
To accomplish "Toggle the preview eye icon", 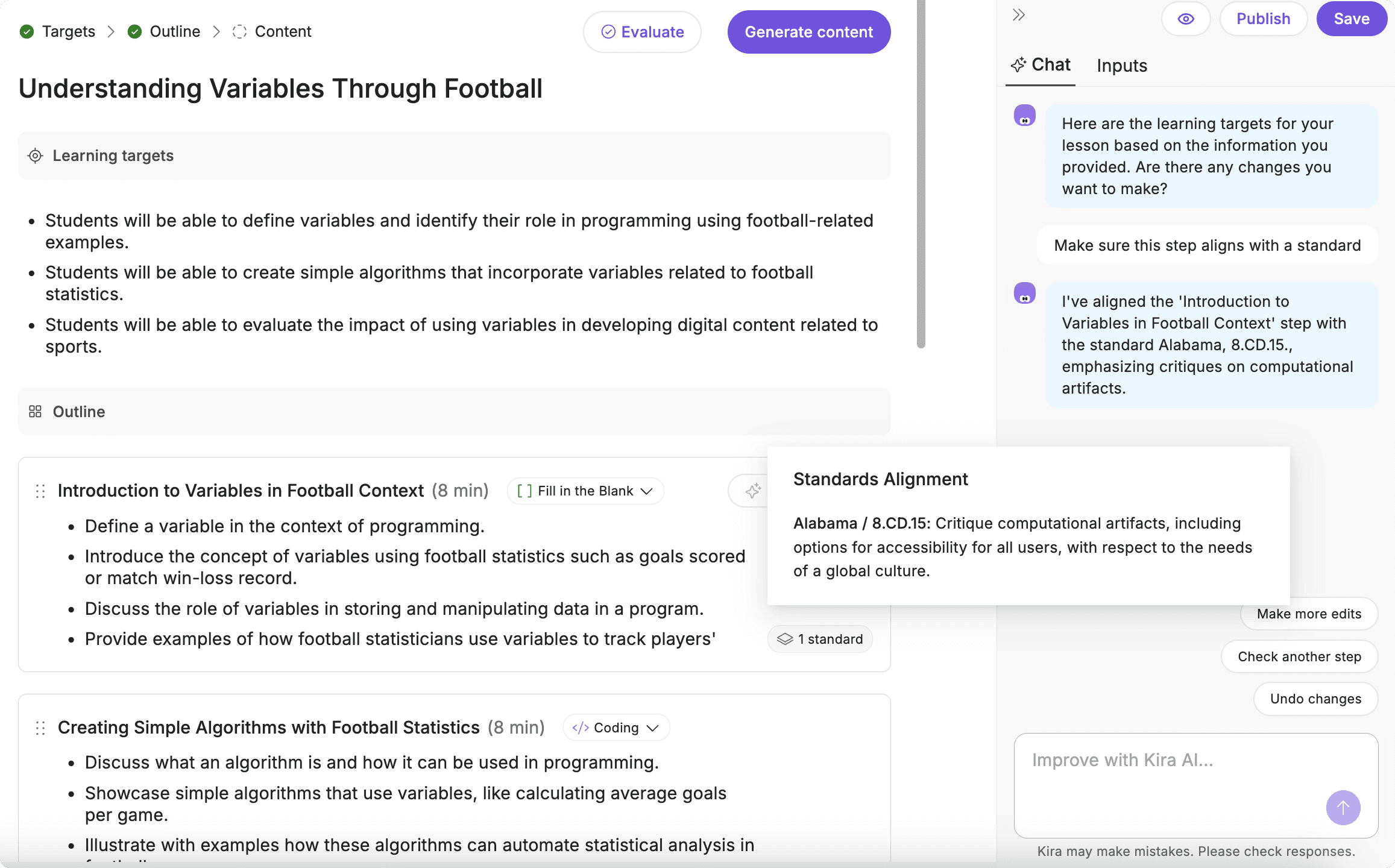I will click(x=1185, y=19).
